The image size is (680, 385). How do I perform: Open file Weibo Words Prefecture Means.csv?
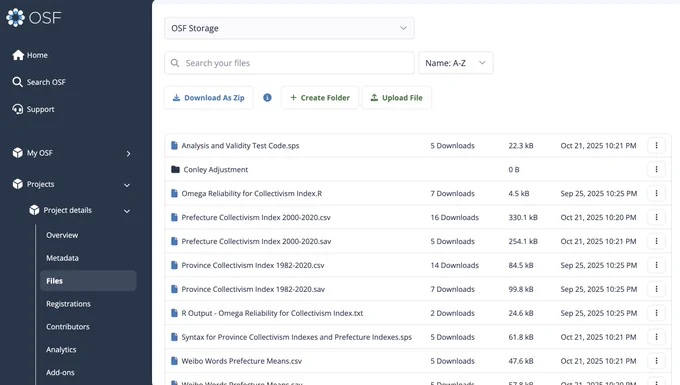242,361
